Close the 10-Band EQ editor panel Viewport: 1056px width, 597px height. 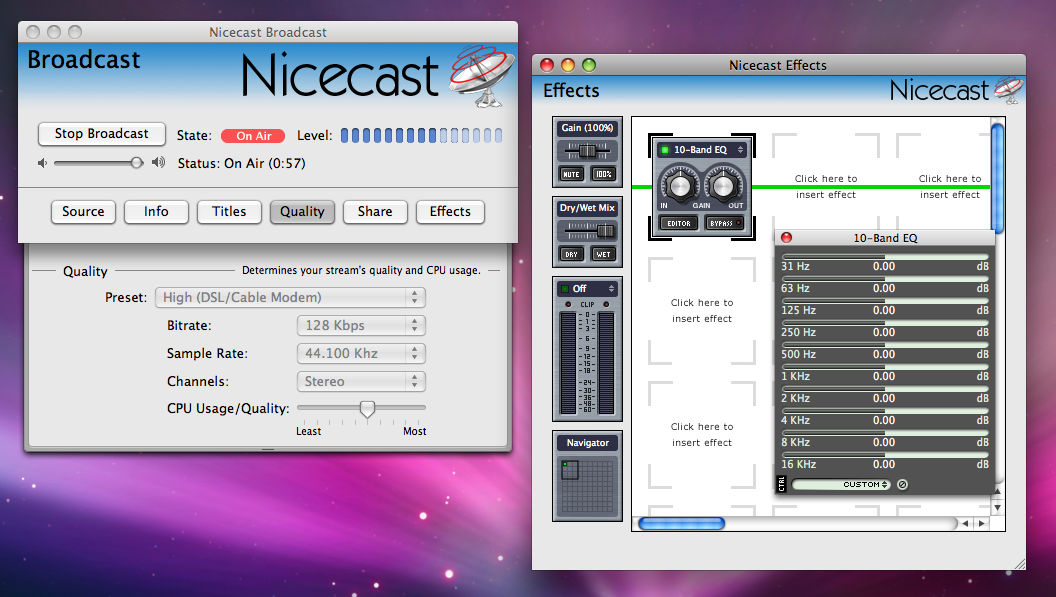click(786, 237)
